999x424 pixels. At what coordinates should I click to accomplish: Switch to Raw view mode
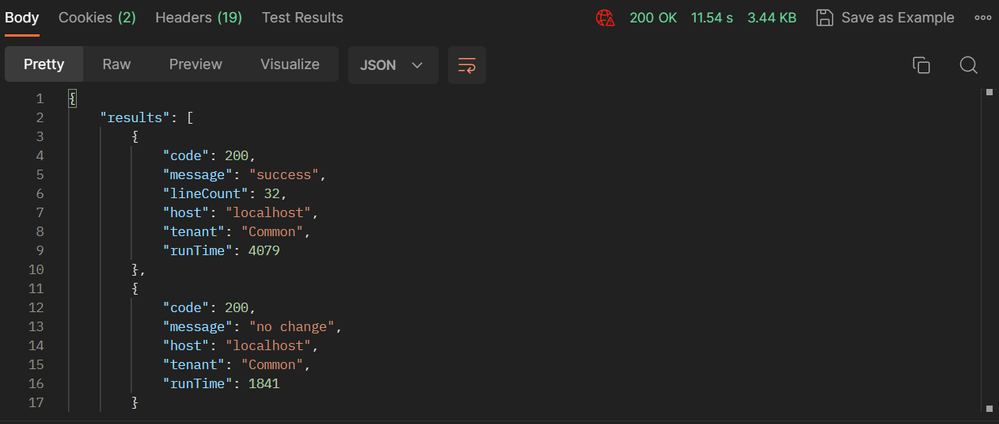116,65
